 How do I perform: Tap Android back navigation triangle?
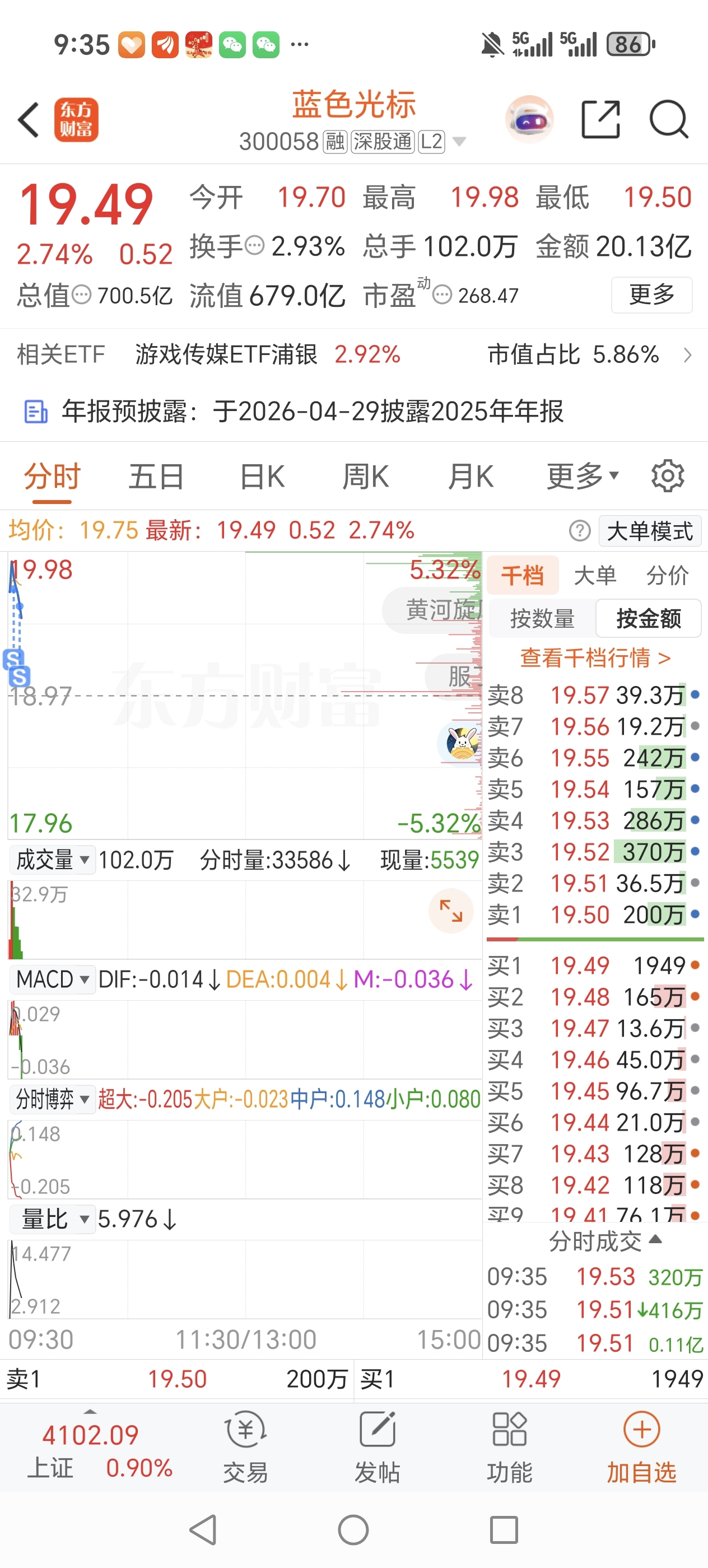203,1530
